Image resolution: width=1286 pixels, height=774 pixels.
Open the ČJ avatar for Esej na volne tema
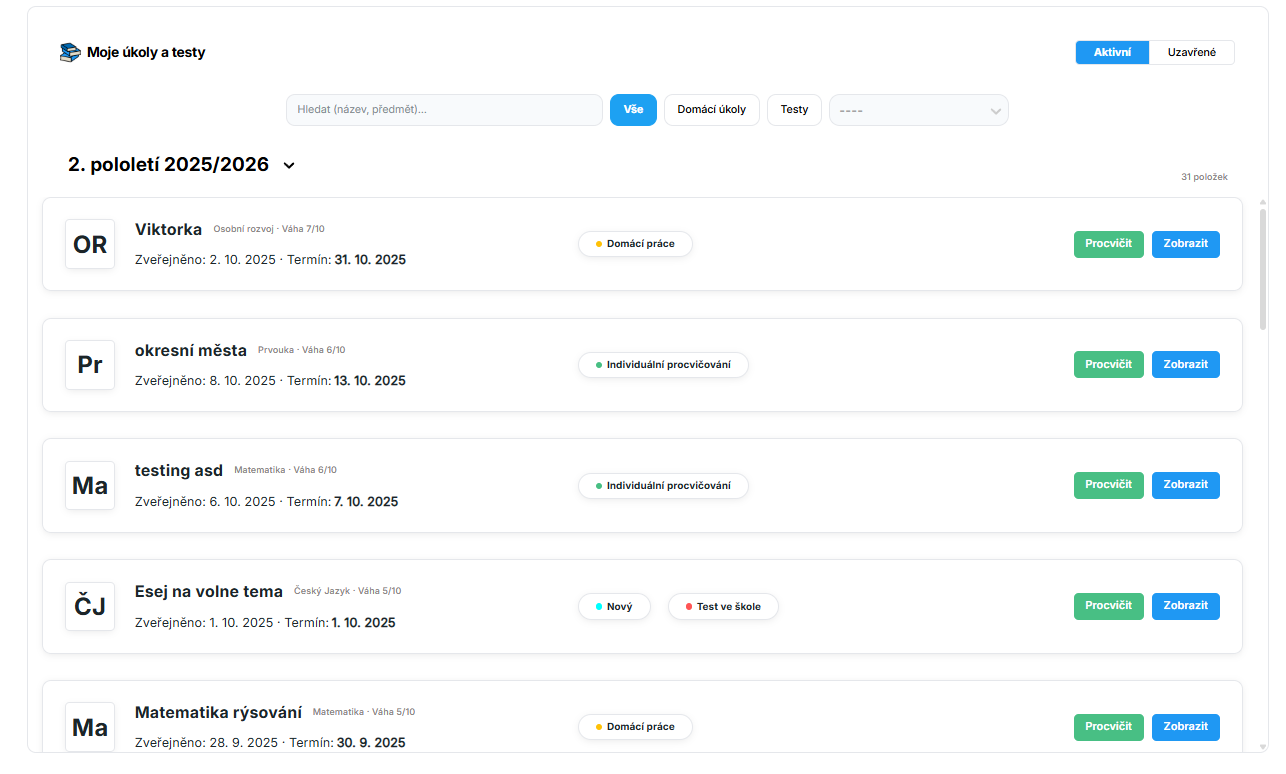click(90, 606)
